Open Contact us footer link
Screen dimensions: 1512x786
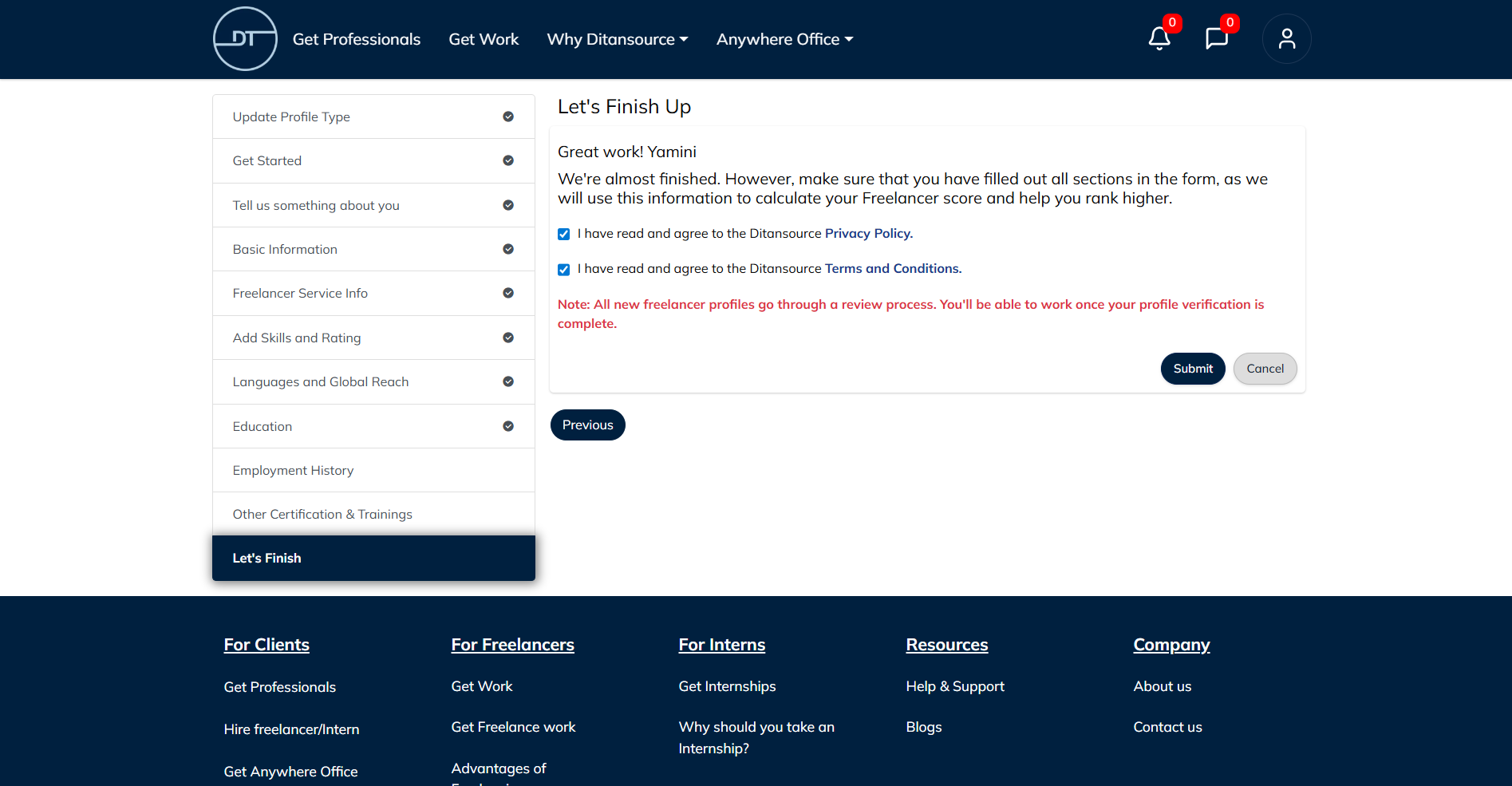pos(1168,727)
